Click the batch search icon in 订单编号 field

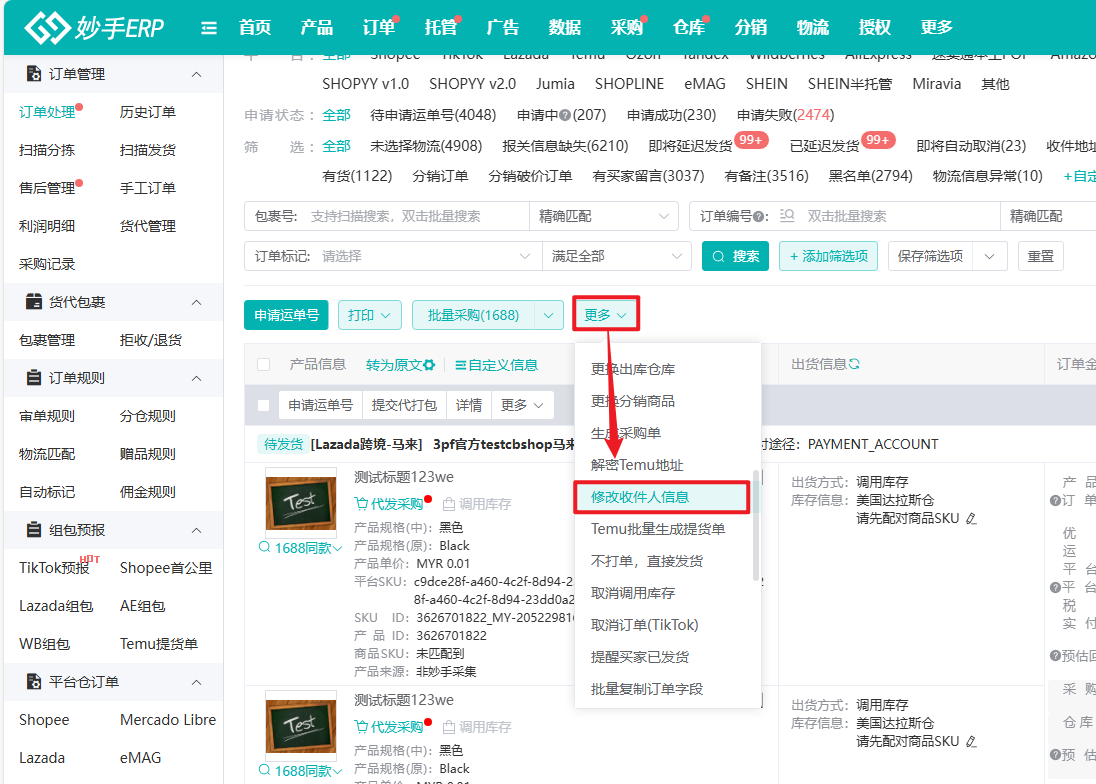point(787,216)
